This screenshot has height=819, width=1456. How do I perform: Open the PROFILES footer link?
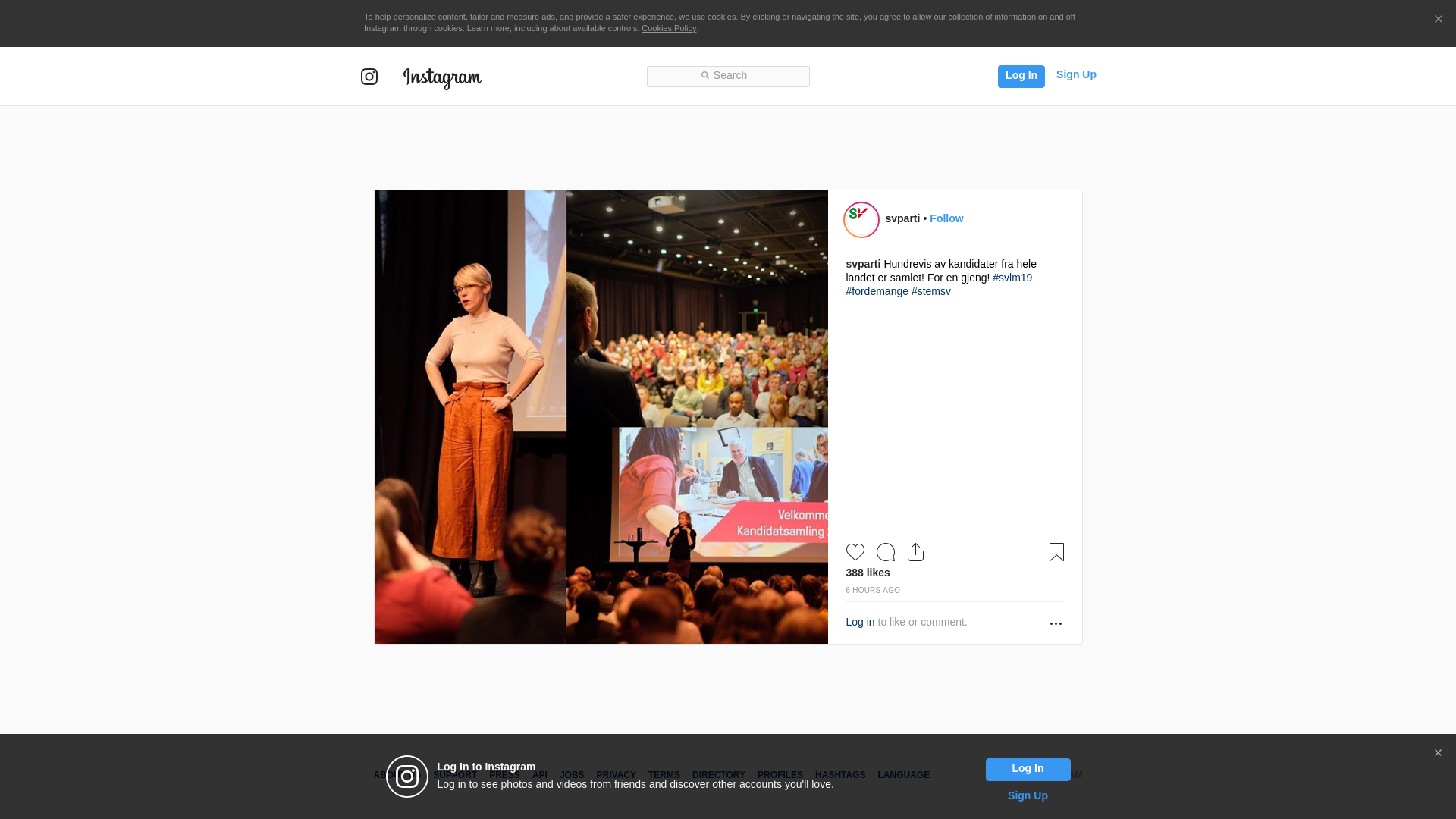pos(780,775)
